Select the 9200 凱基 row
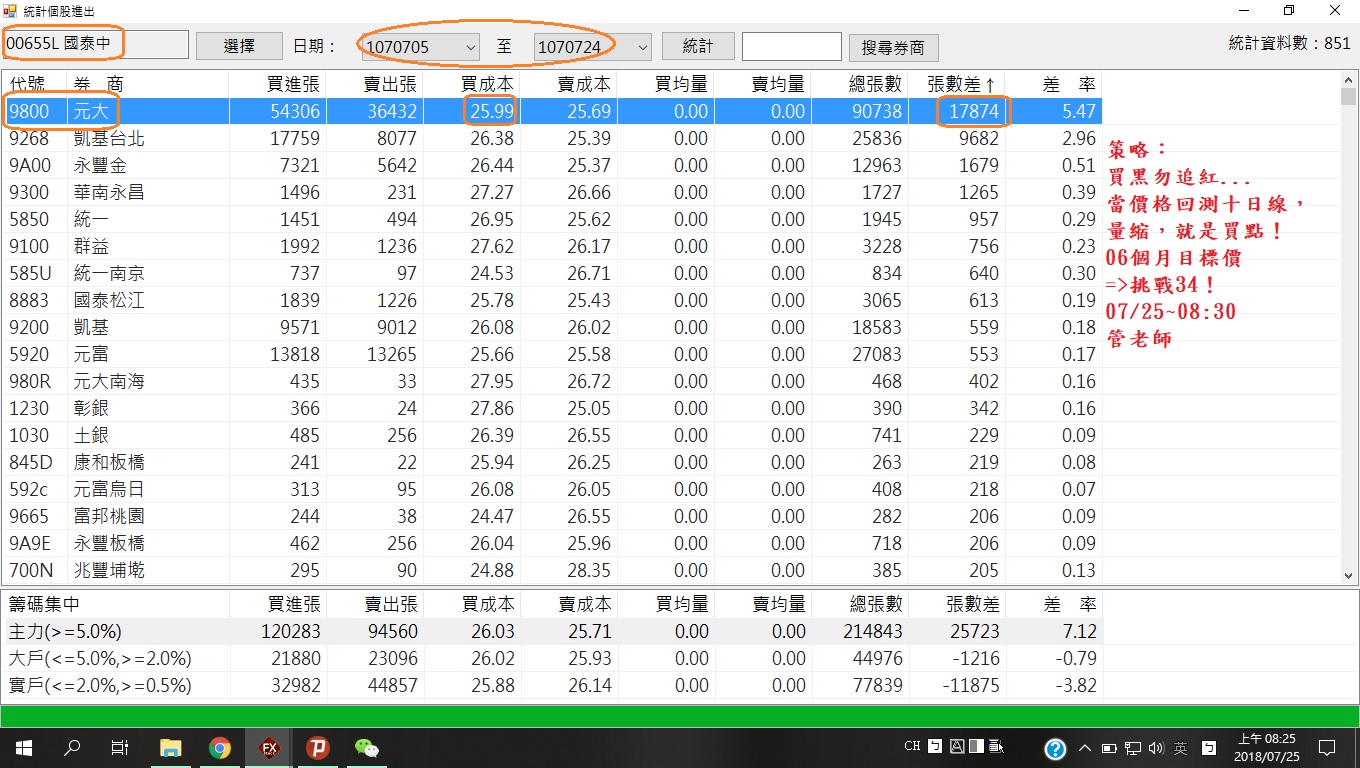 pyautogui.click(x=552, y=327)
